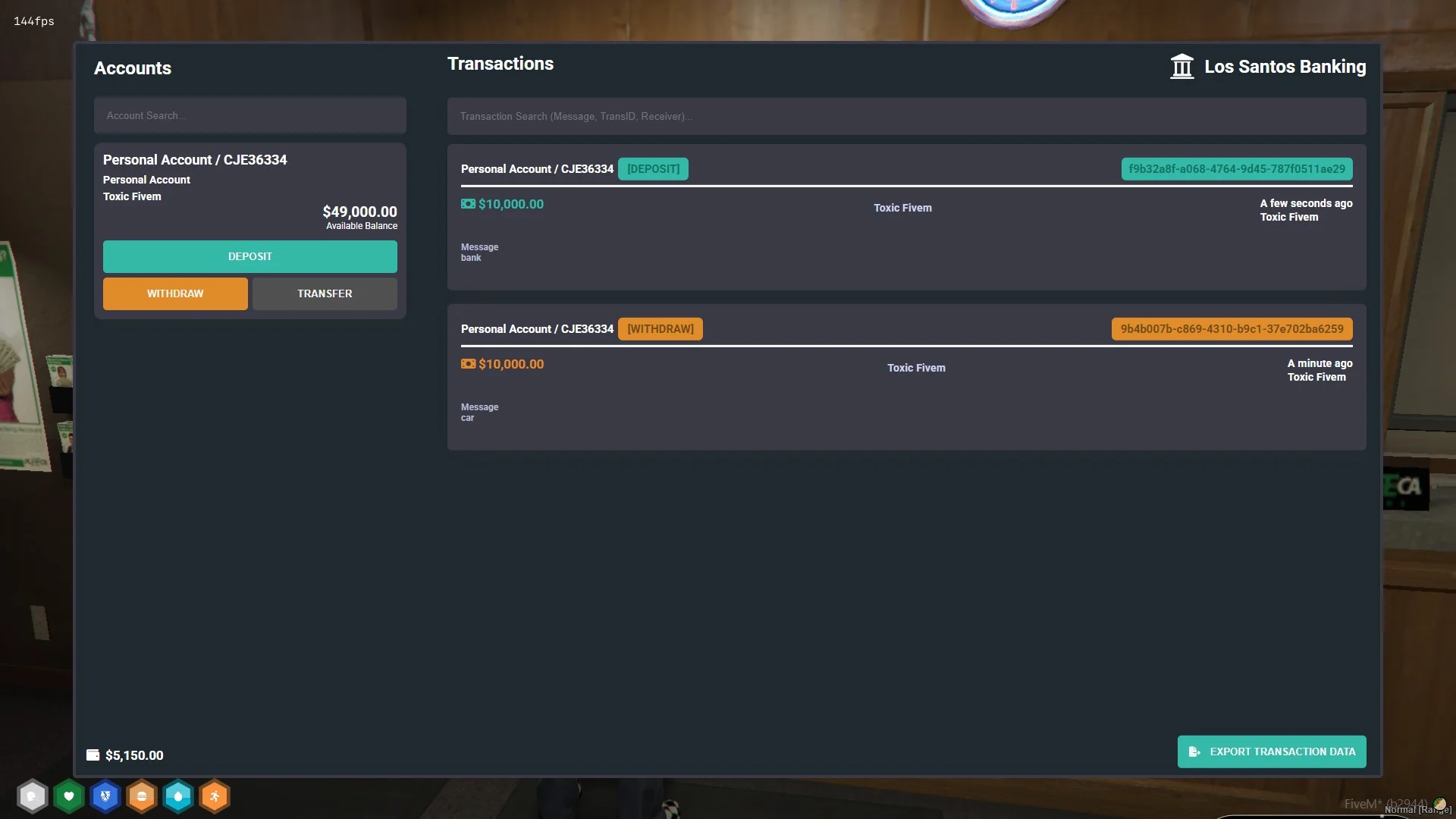Click the blue armor shield icon
Screen dimensions: 1456x819
[x=105, y=796]
